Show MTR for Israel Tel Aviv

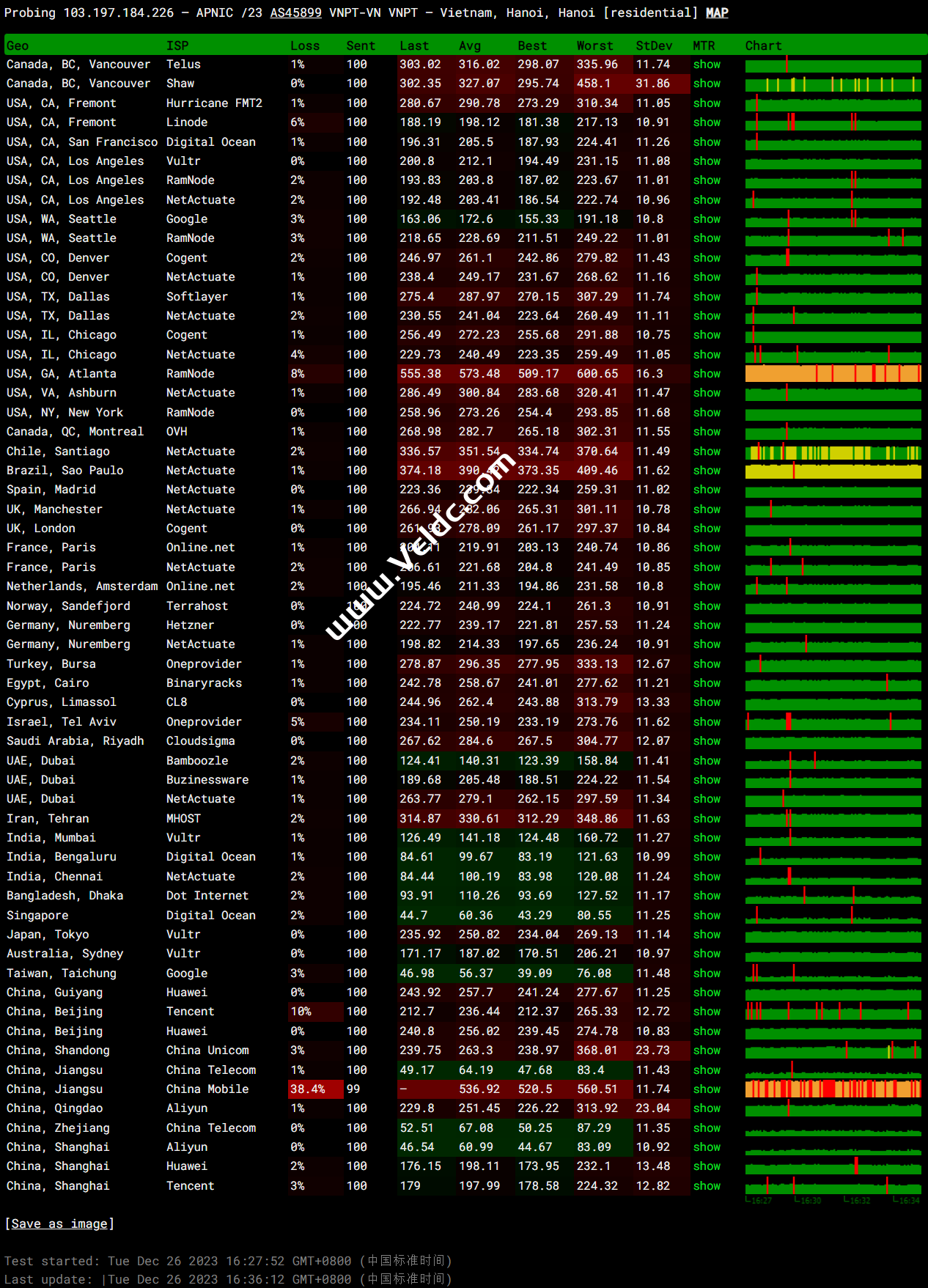tap(707, 722)
